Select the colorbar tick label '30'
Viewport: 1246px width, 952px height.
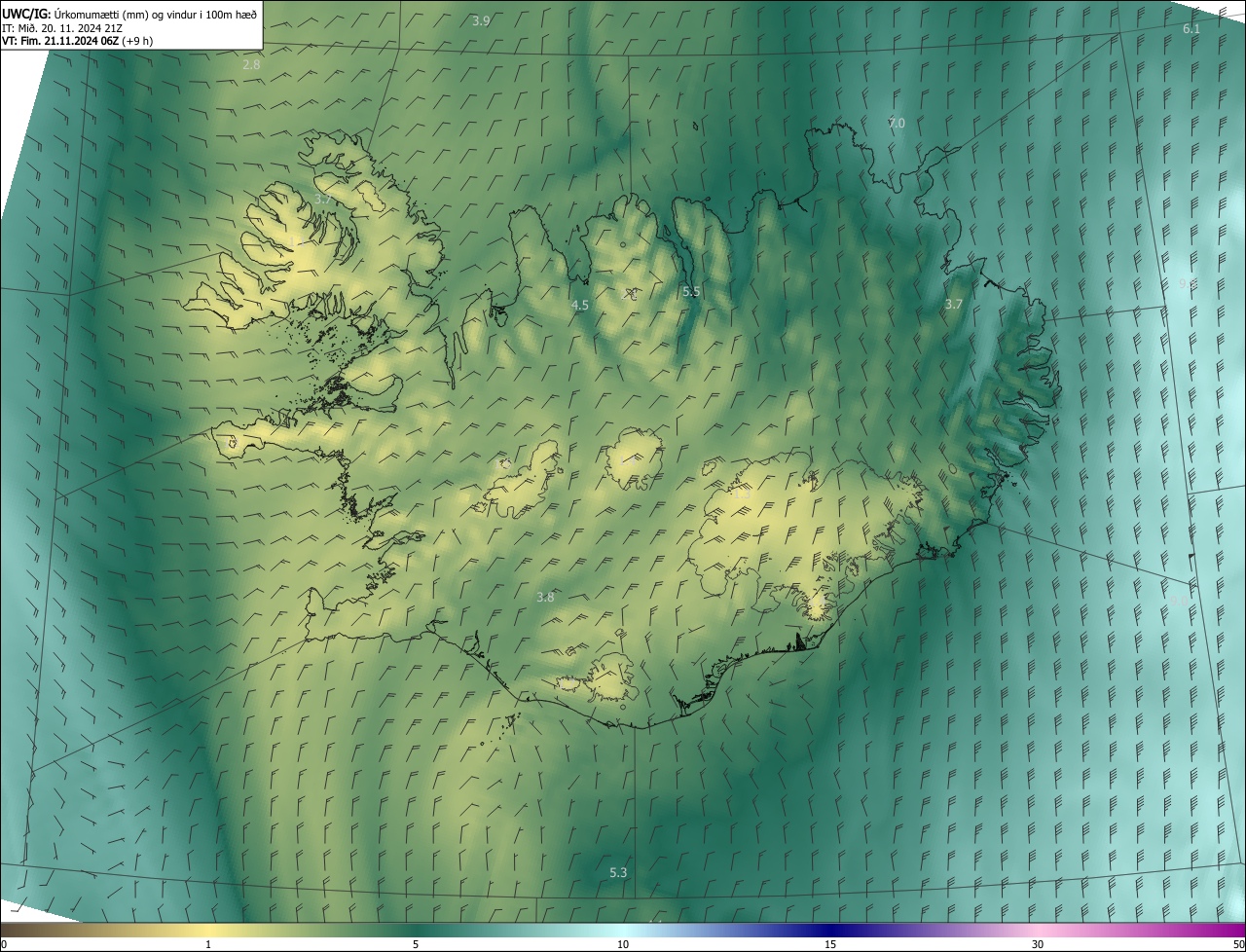[x=1038, y=944]
